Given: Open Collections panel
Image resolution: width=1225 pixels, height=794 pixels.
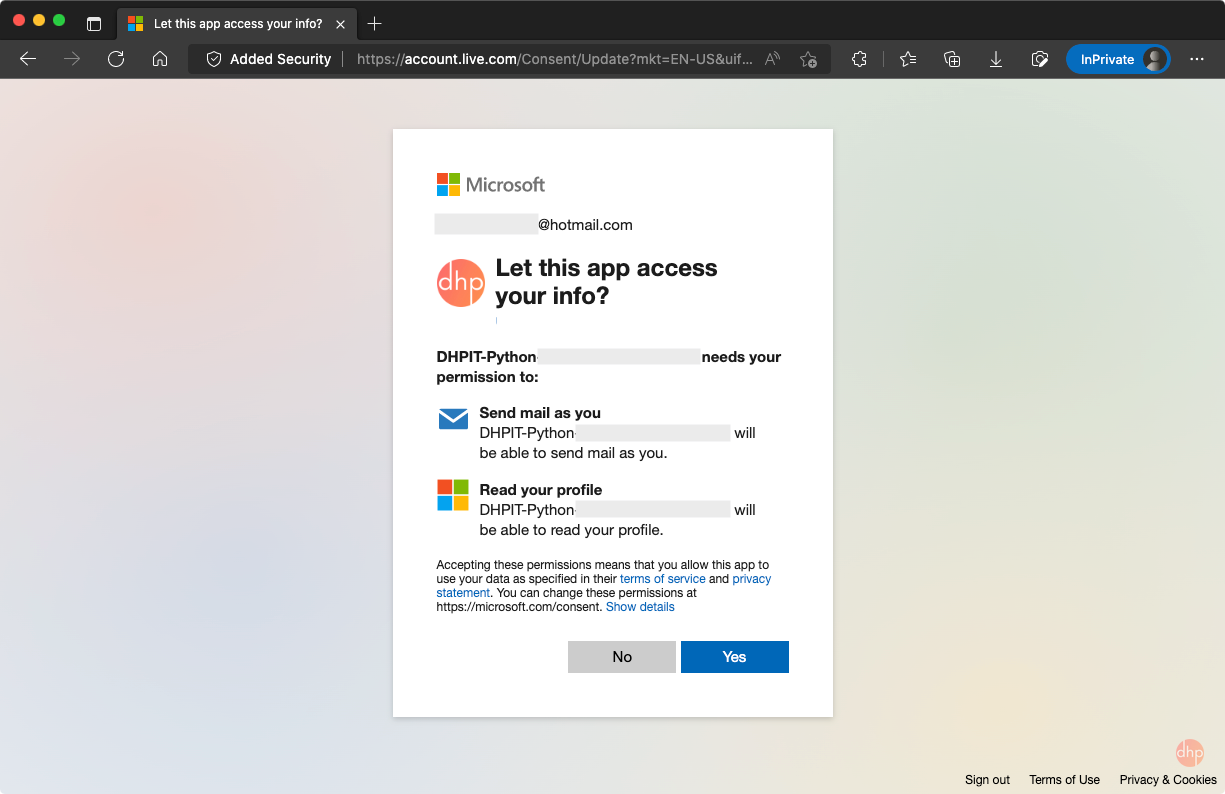Looking at the screenshot, I should 952,59.
